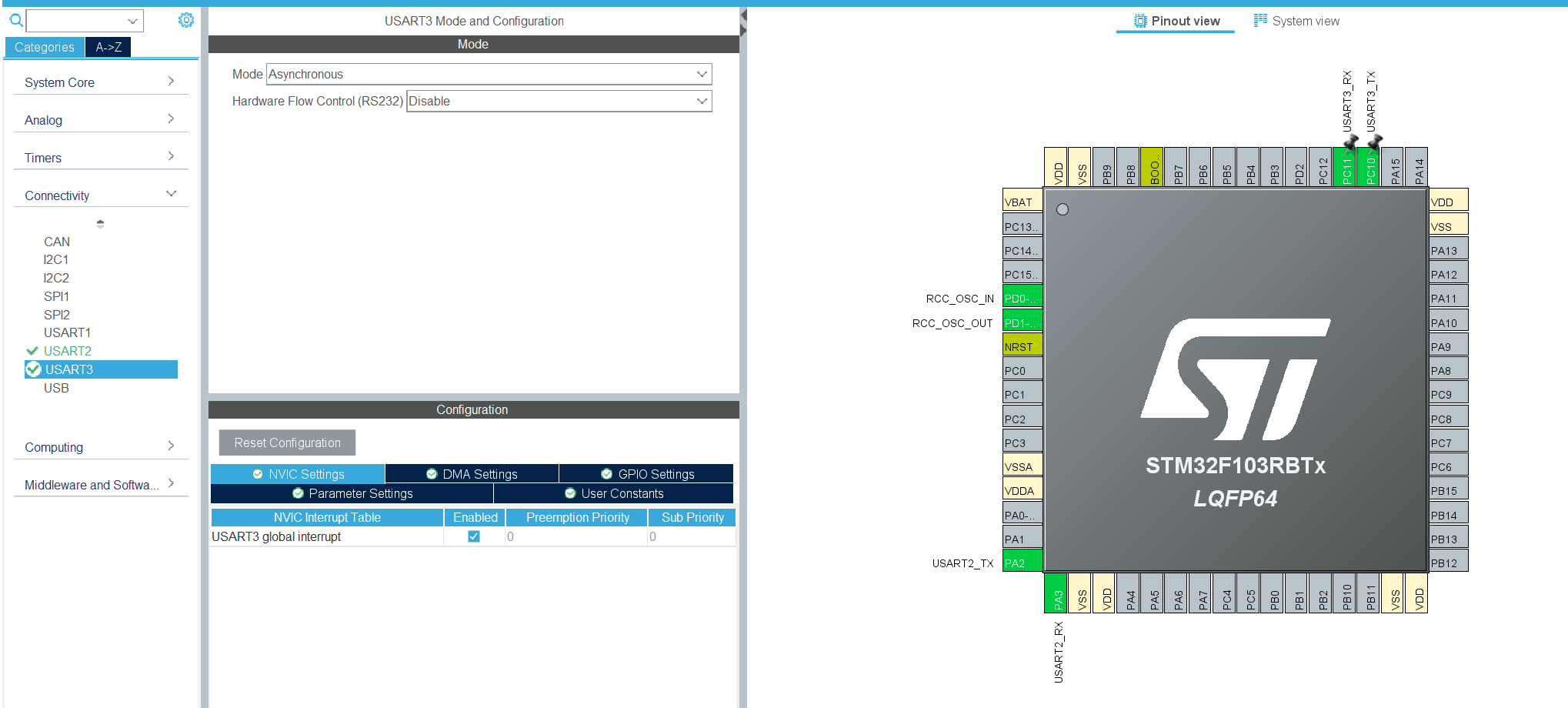Image resolution: width=1568 pixels, height=708 pixels.
Task: Collapse the Connectivity category
Action: 100,195
